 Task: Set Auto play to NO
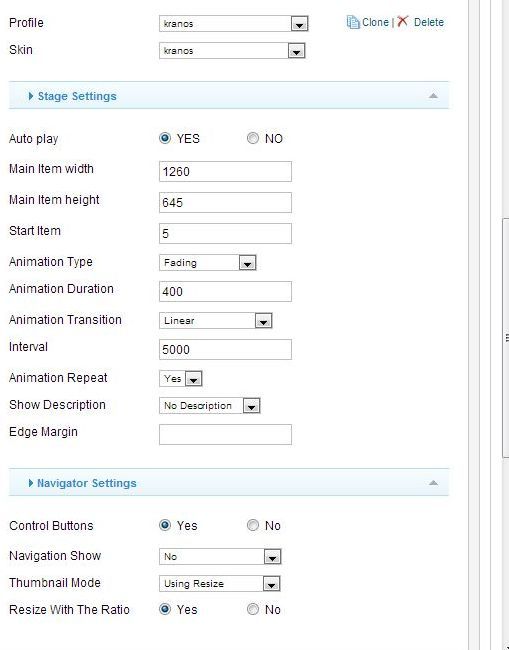pyautogui.click(x=253, y=138)
